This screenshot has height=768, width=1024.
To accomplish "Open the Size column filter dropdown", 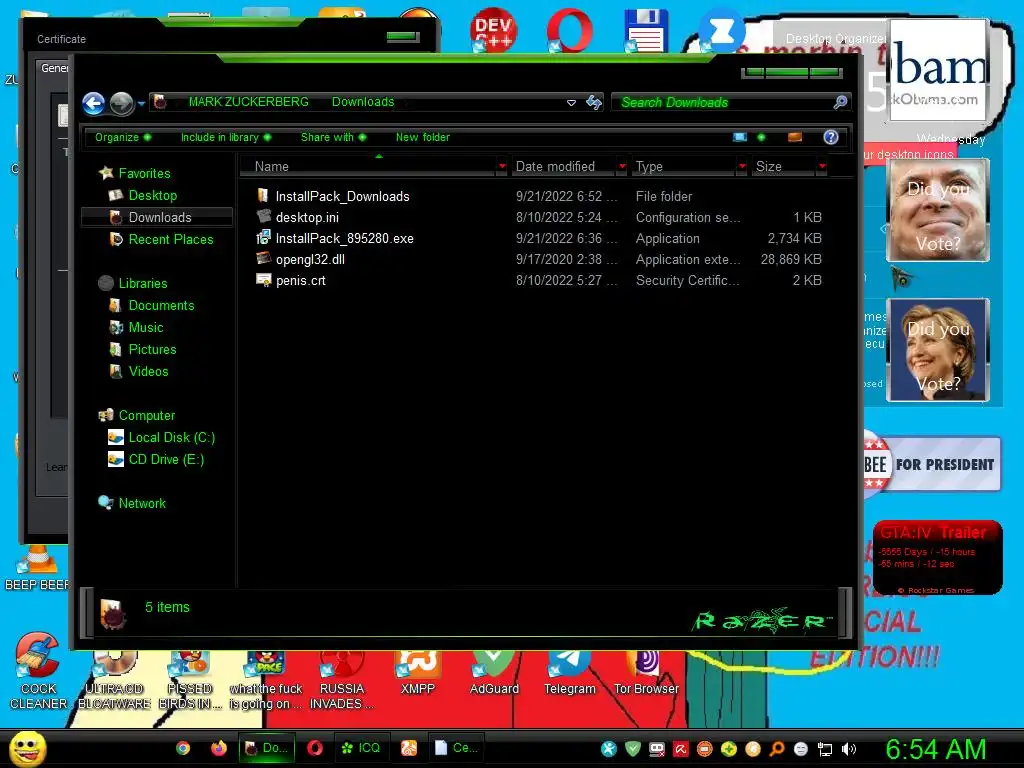I will 822,167.
